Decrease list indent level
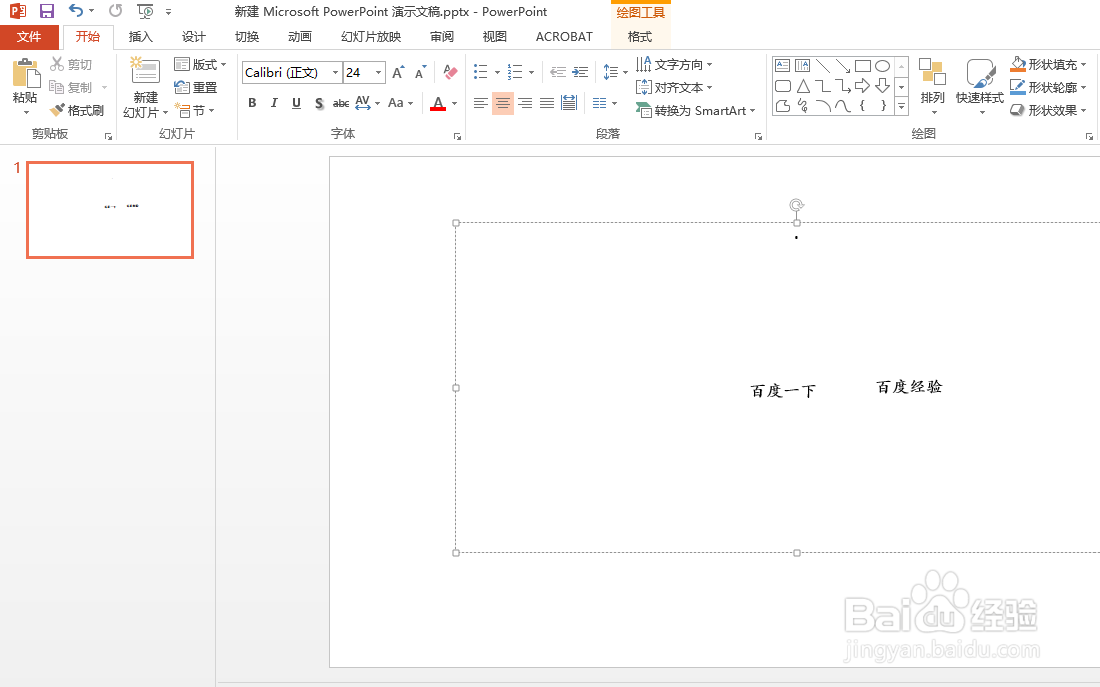Screen dimensions: 1100x687 coord(558,72)
